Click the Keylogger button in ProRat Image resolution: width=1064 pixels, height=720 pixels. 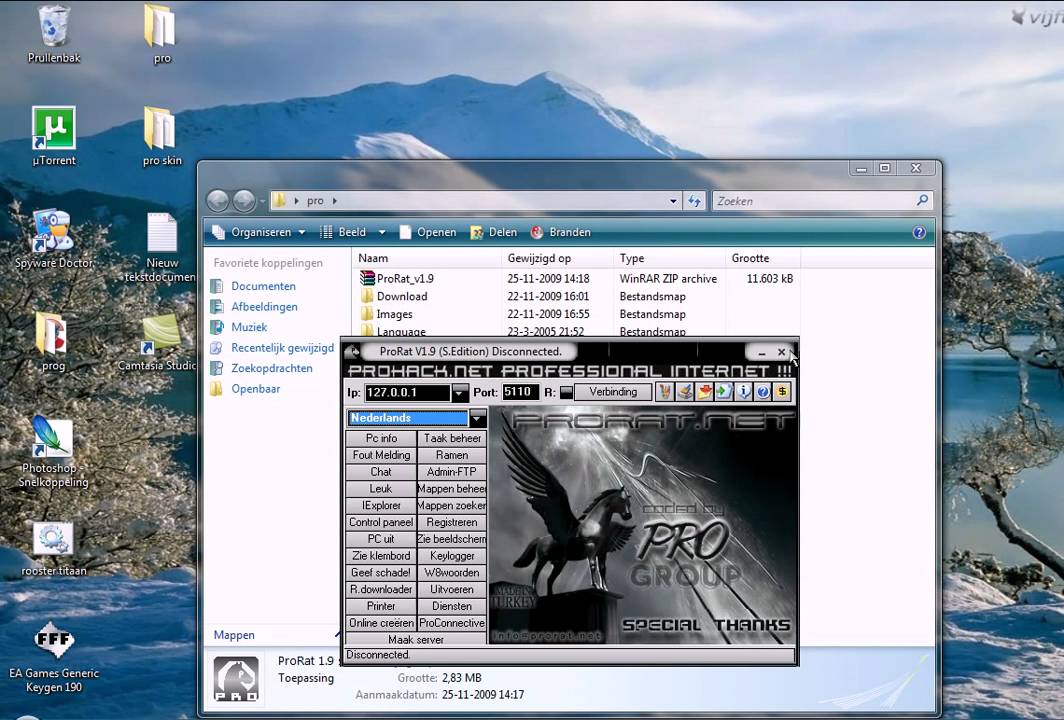pos(452,556)
